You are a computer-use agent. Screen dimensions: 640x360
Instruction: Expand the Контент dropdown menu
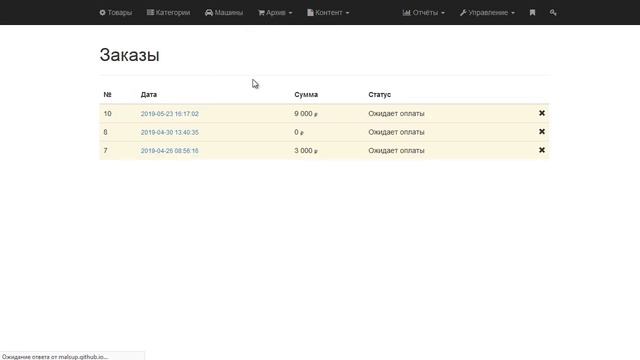(x=328, y=13)
